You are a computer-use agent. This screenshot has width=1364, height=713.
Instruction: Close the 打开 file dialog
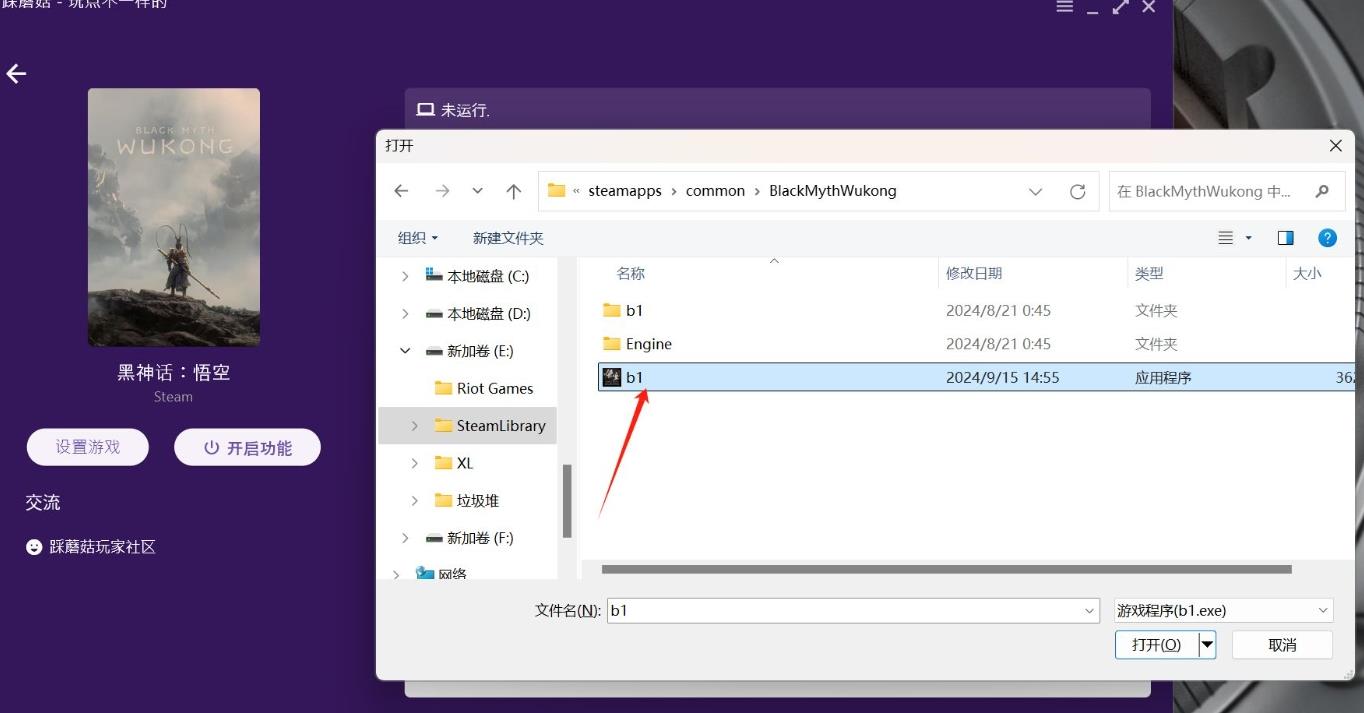1335,146
